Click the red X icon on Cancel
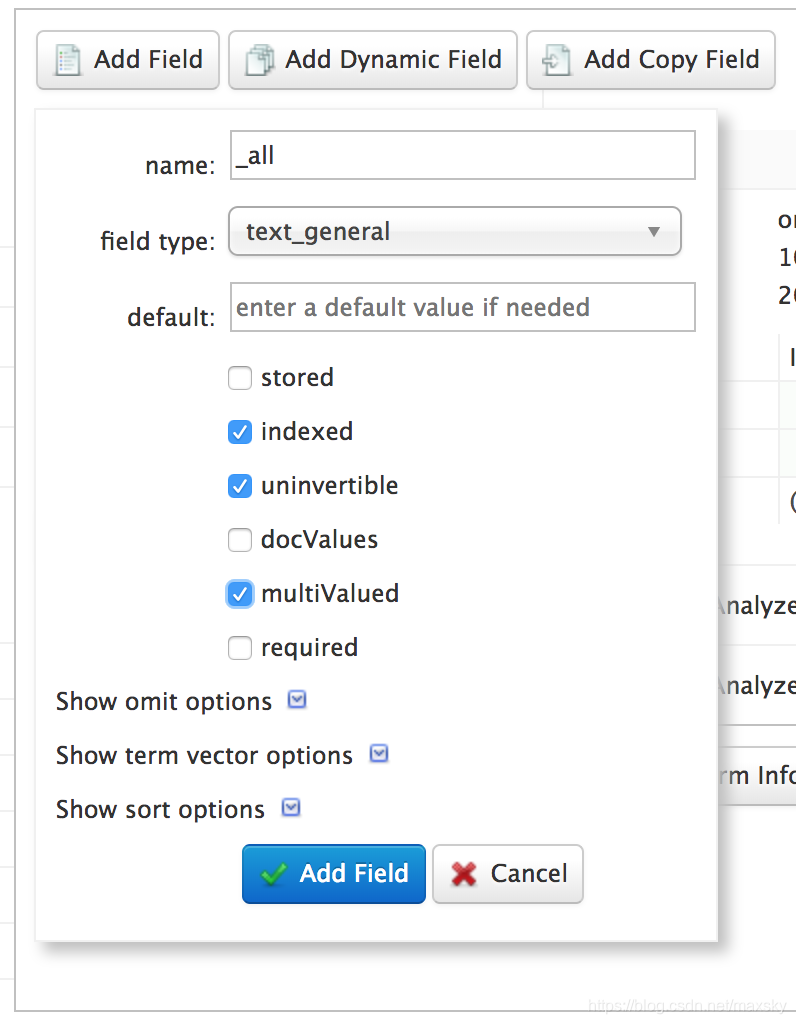 point(464,874)
